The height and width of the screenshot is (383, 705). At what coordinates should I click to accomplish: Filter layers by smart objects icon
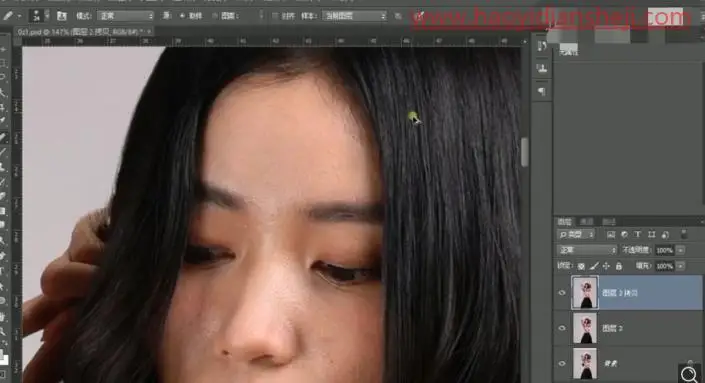coord(665,235)
